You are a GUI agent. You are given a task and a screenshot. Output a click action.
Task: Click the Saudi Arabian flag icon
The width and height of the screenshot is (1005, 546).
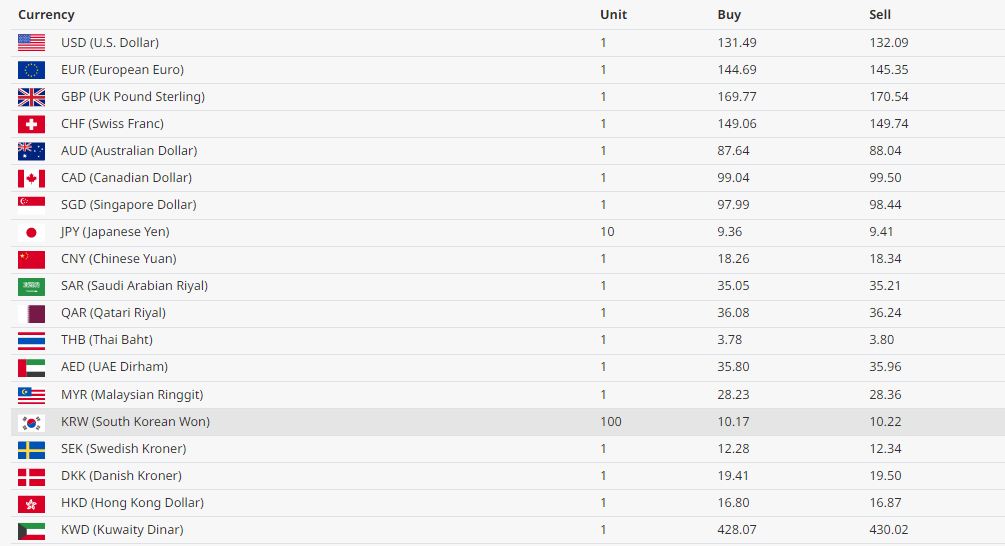(x=31, y=286)
